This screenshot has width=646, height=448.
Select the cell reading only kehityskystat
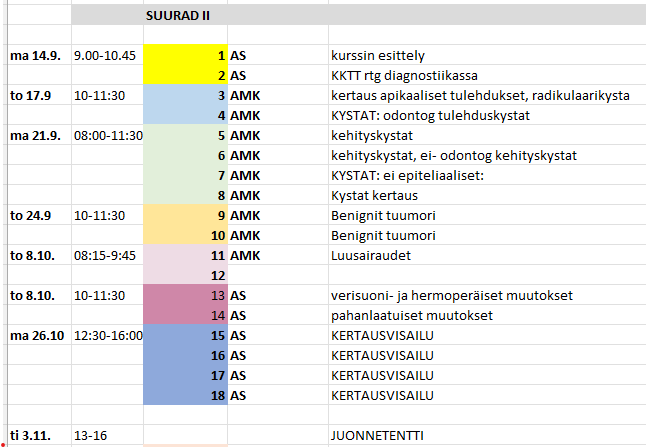tap(487, 135)
